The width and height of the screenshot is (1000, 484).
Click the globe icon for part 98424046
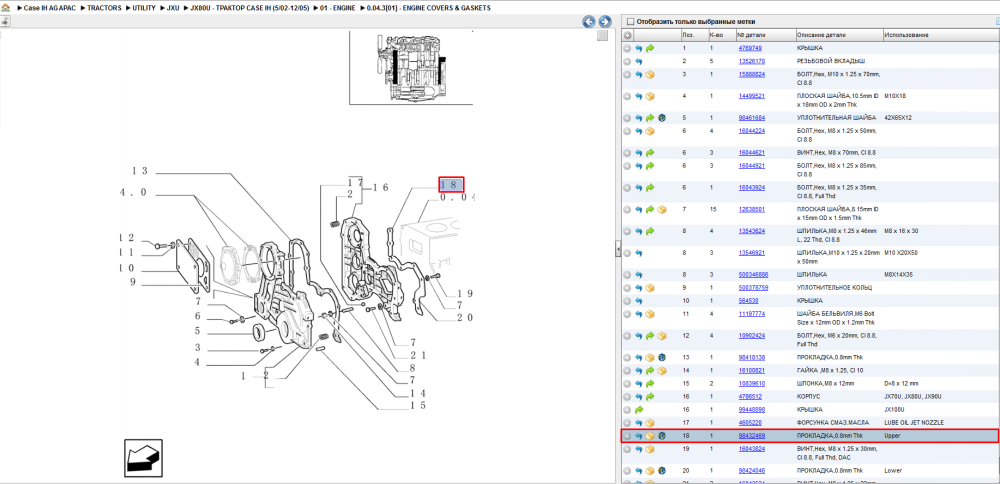[661, 471]
